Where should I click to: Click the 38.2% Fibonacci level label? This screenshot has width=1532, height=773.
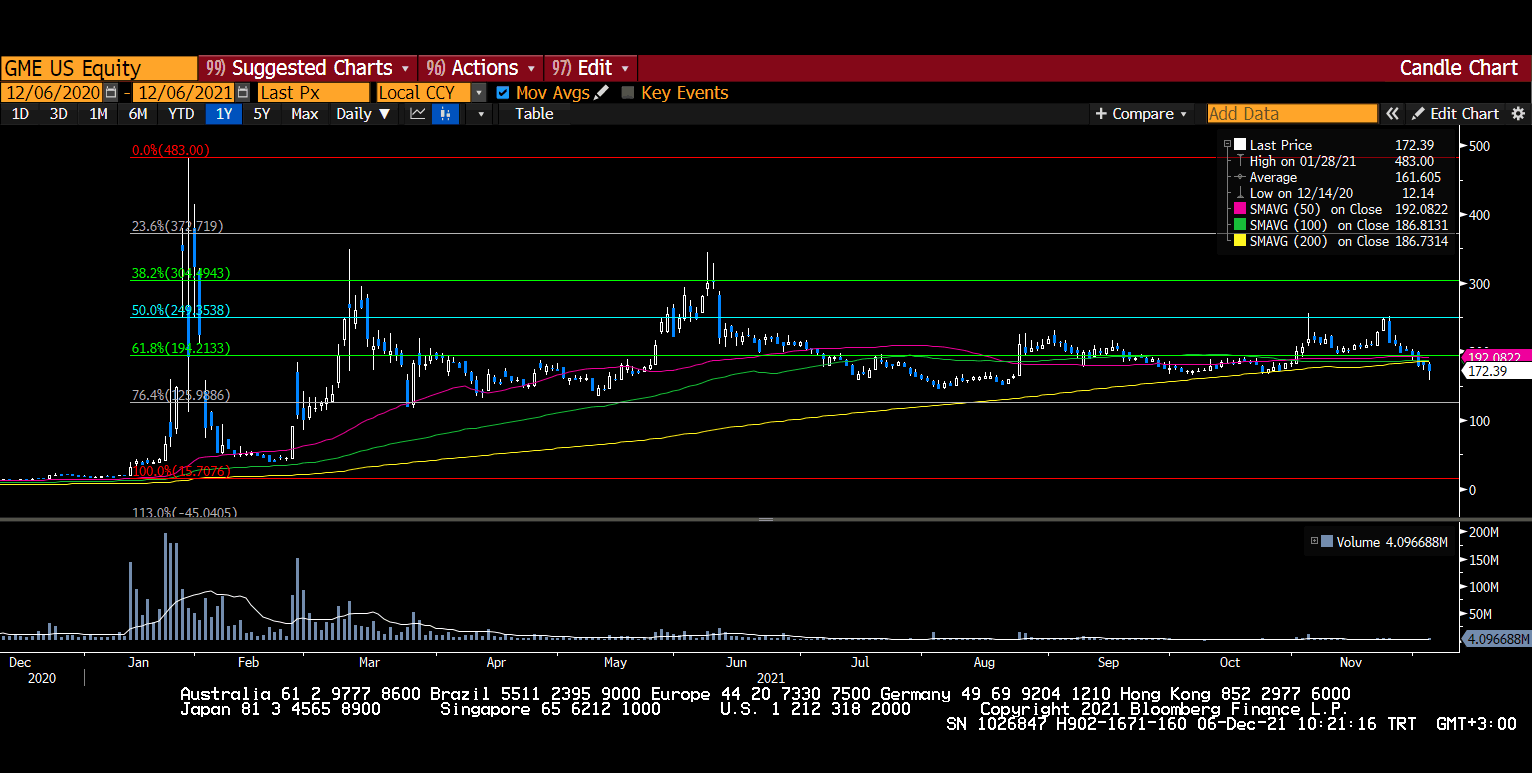[x=181, y=273]
